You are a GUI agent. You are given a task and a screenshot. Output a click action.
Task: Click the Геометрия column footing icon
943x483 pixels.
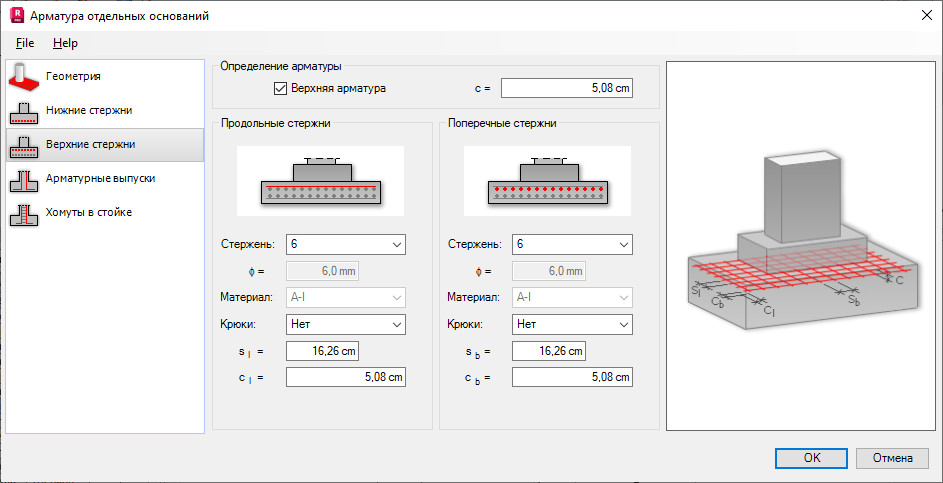click(24, 76)
